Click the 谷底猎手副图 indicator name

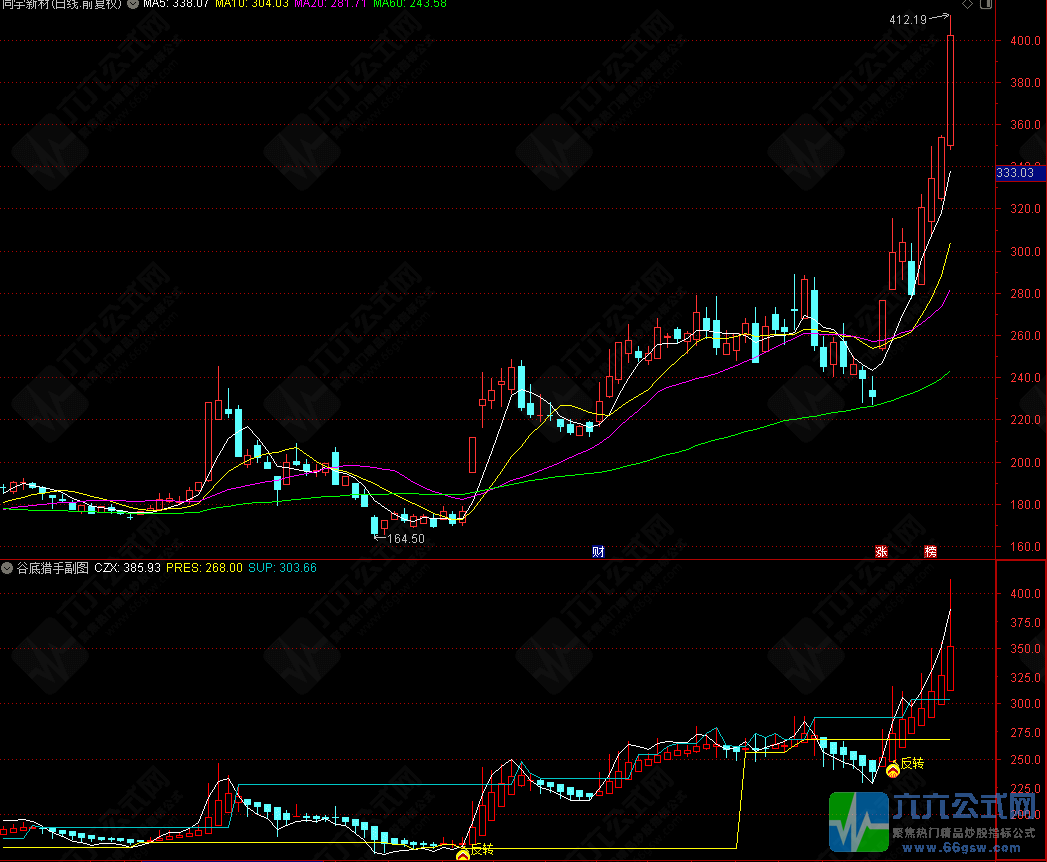pos(53,568)
